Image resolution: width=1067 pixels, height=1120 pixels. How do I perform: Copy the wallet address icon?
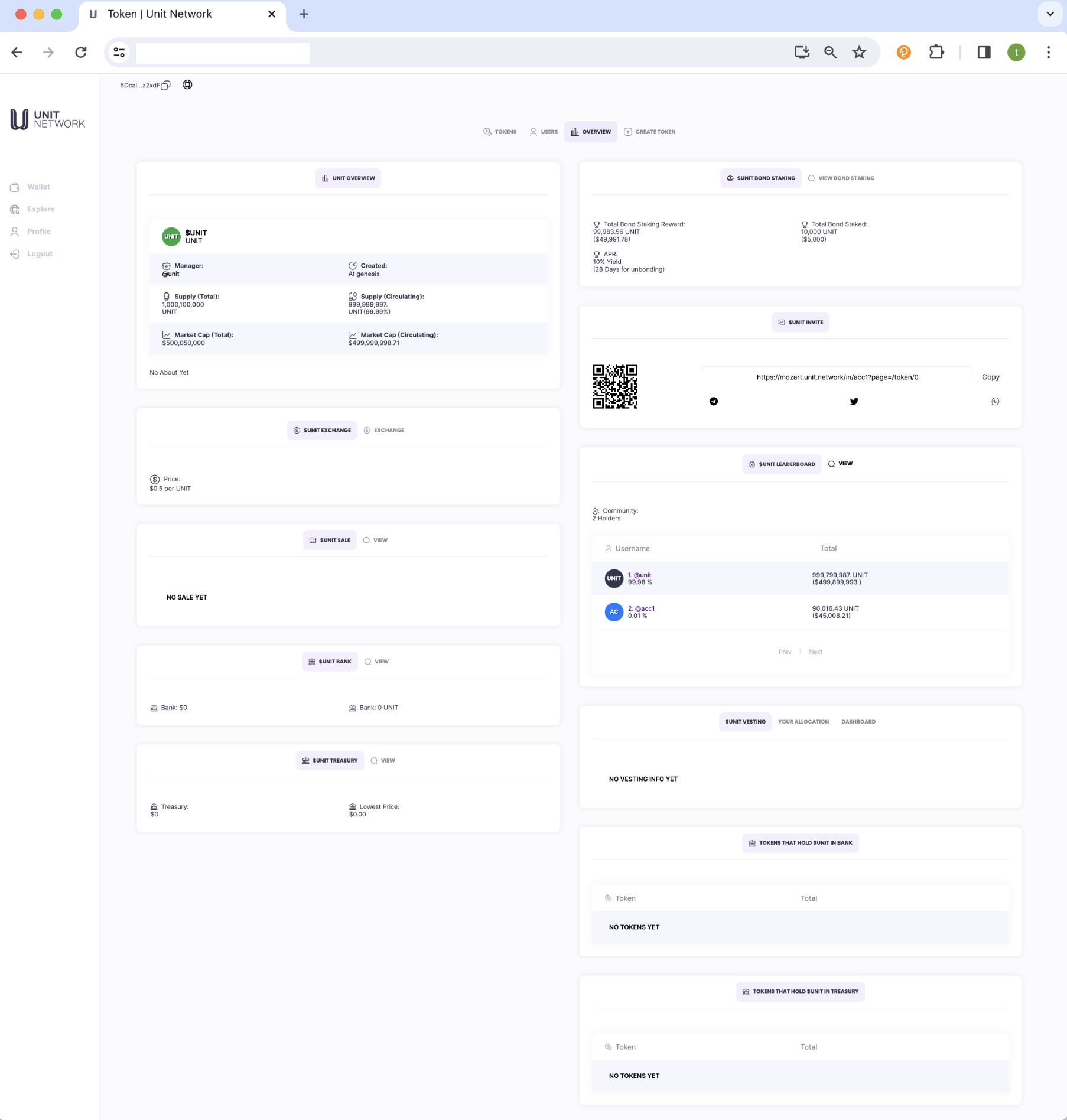coord(166,85)
